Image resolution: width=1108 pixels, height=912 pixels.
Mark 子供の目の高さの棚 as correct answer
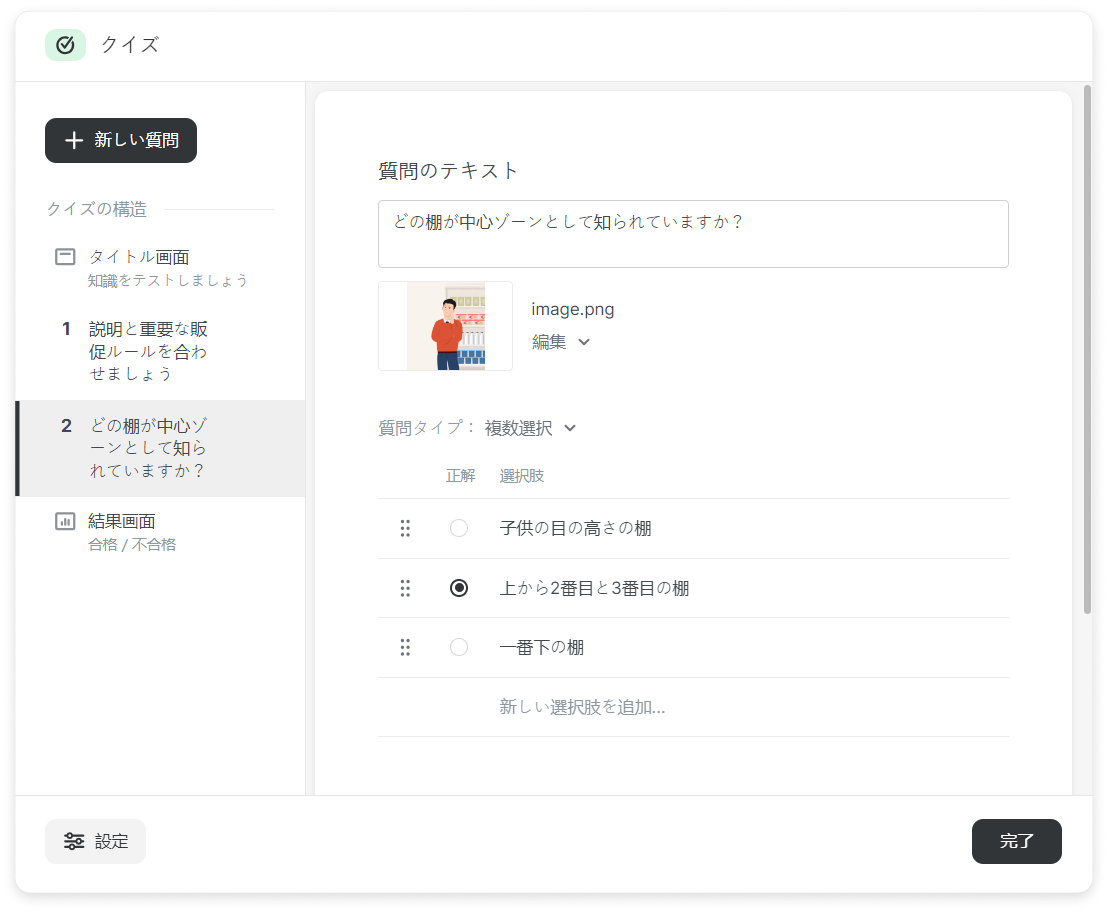(x=459, y=528)
